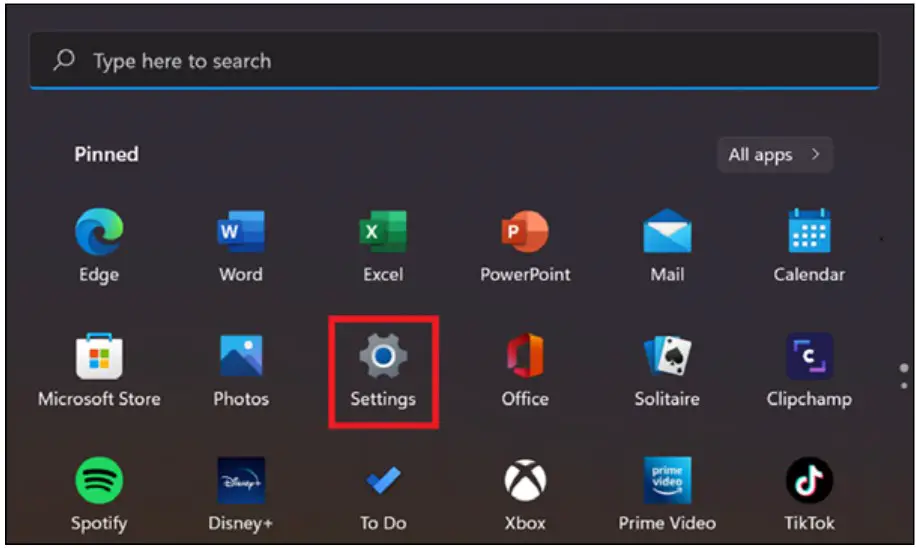Viewport: 916px width, 548px height.
Task: Open Prime Video app
Action: (667, 480)
